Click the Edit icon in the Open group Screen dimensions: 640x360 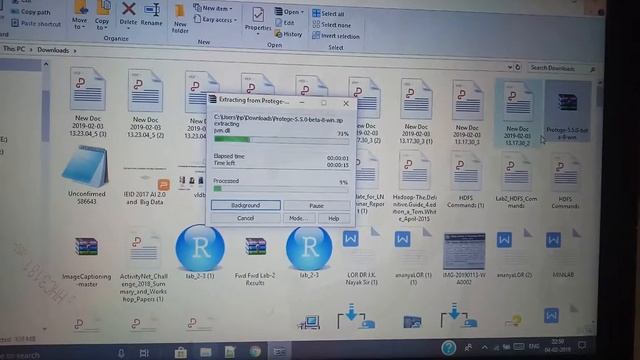285,23
